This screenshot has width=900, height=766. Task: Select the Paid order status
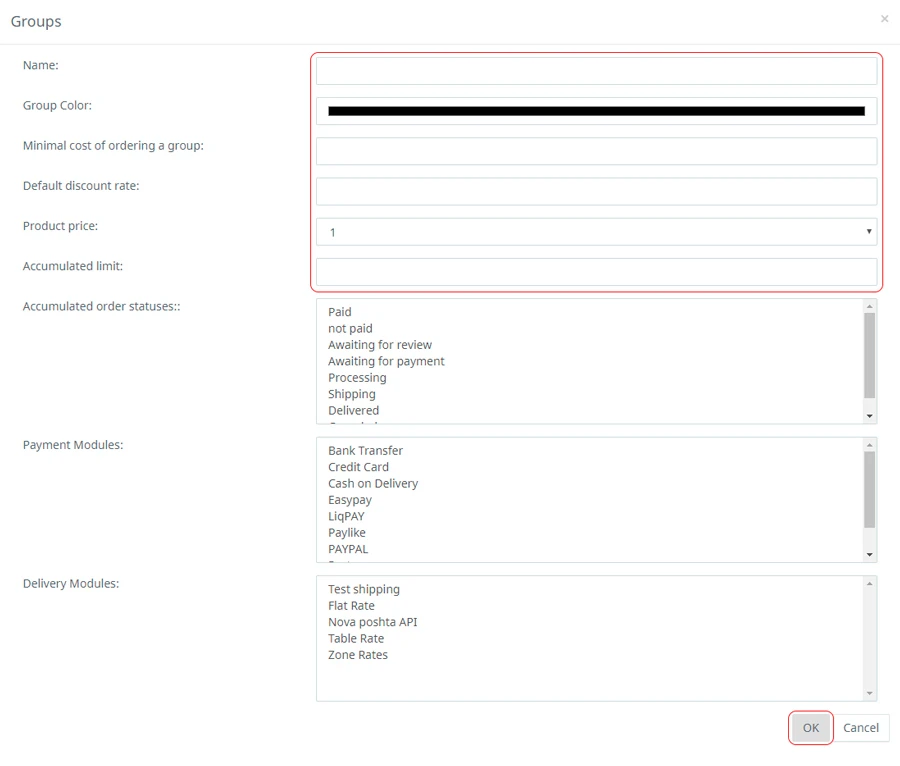340,312
